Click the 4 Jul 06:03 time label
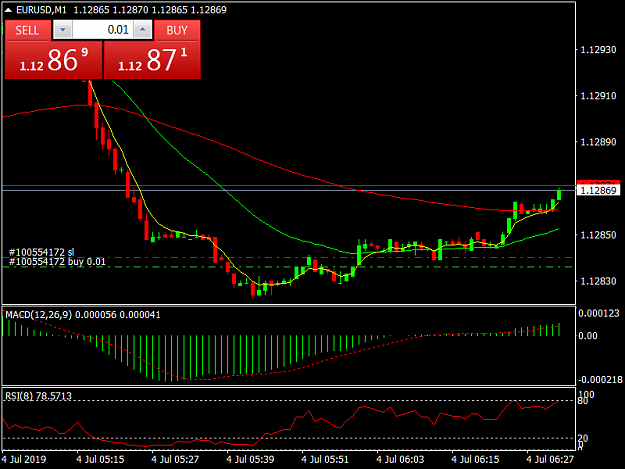The width and height of the screenshot is (625, 469). [x=400, y=459]
